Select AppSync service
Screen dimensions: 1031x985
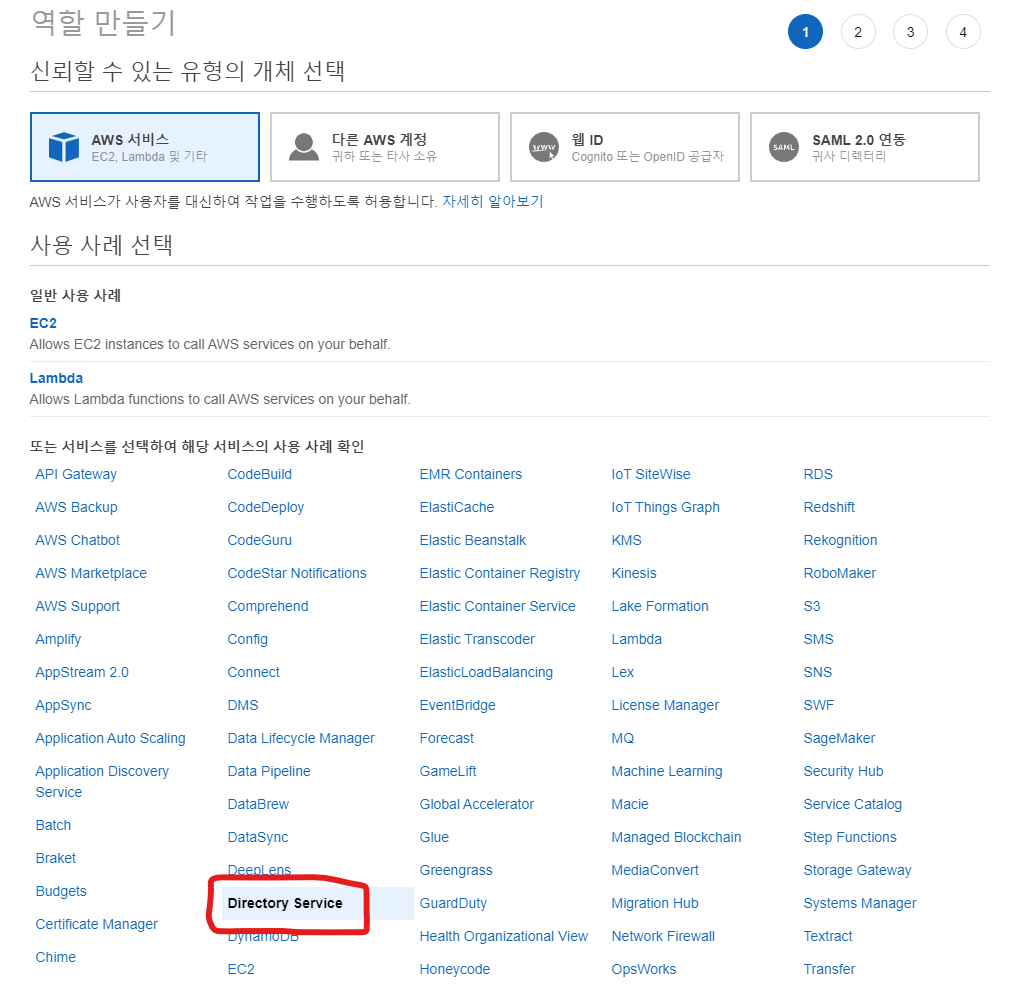click(x=64, y=705)
